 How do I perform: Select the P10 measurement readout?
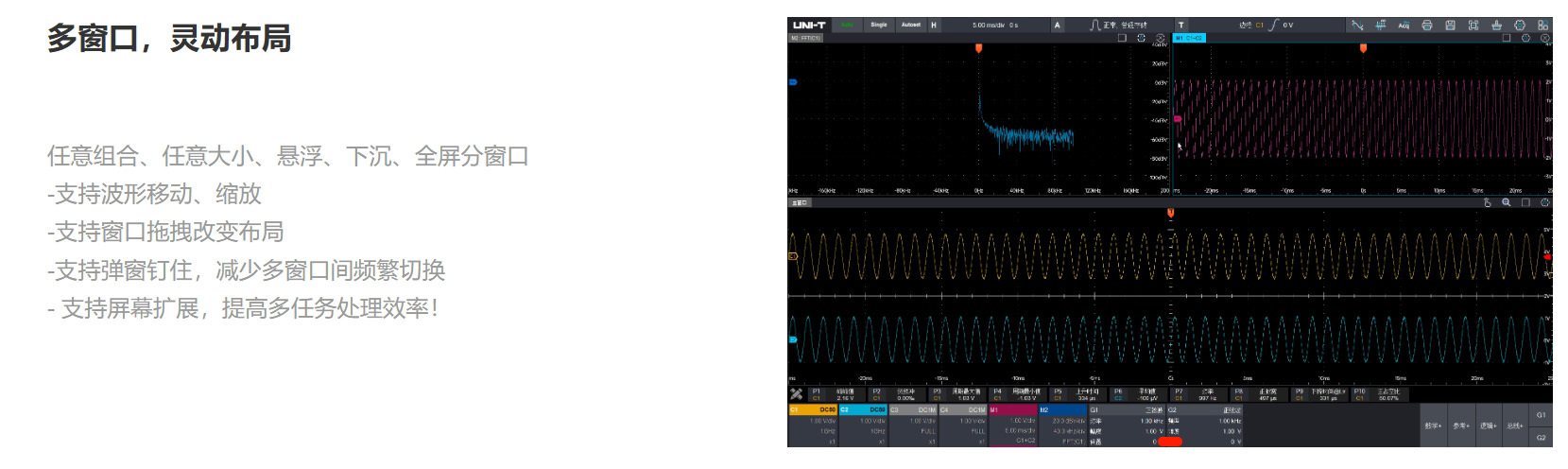pos(1379,394)
